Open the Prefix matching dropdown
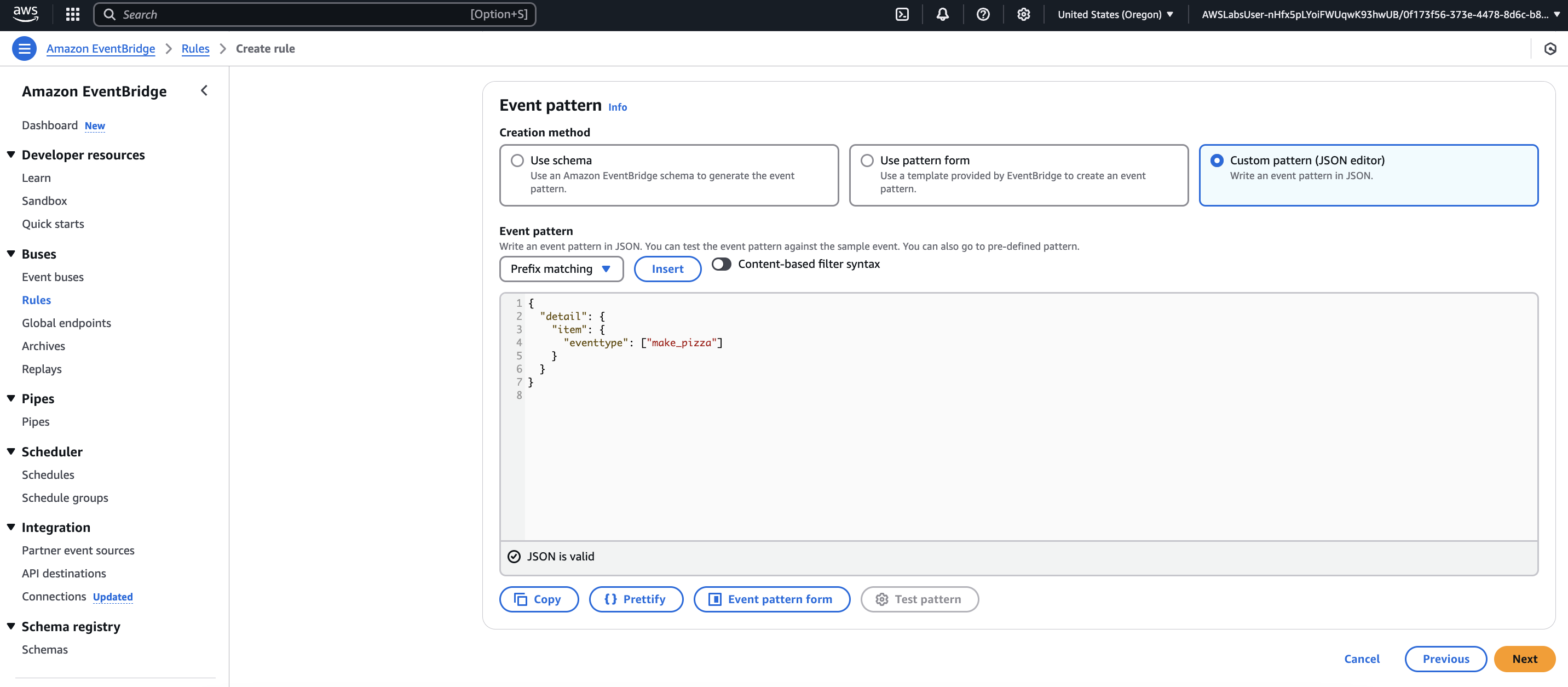This screenshot has height=687, width=1568. [x=561, y=268]
